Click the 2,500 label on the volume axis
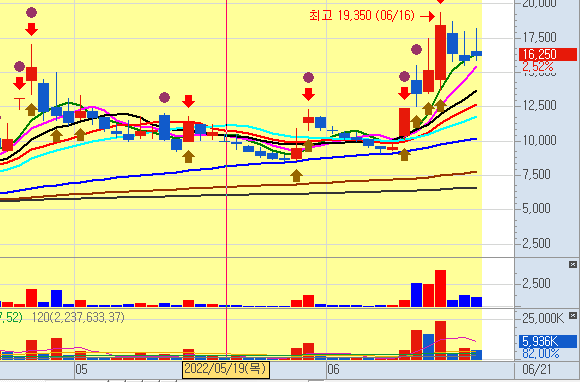Image resolution: width=580 pixels, height=382 pixels. (536, 284)
